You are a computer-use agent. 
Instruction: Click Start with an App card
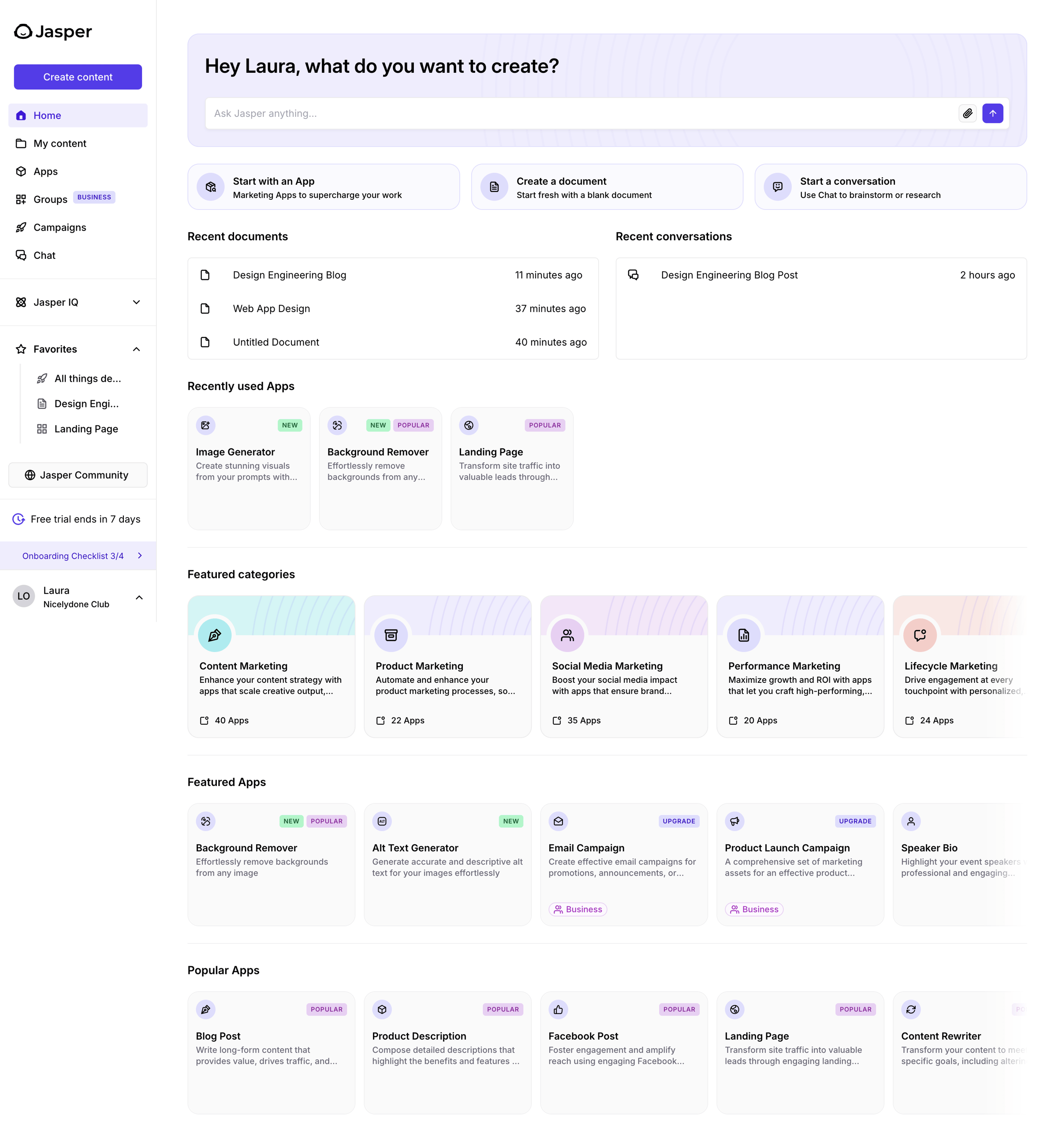click(324, 187)
